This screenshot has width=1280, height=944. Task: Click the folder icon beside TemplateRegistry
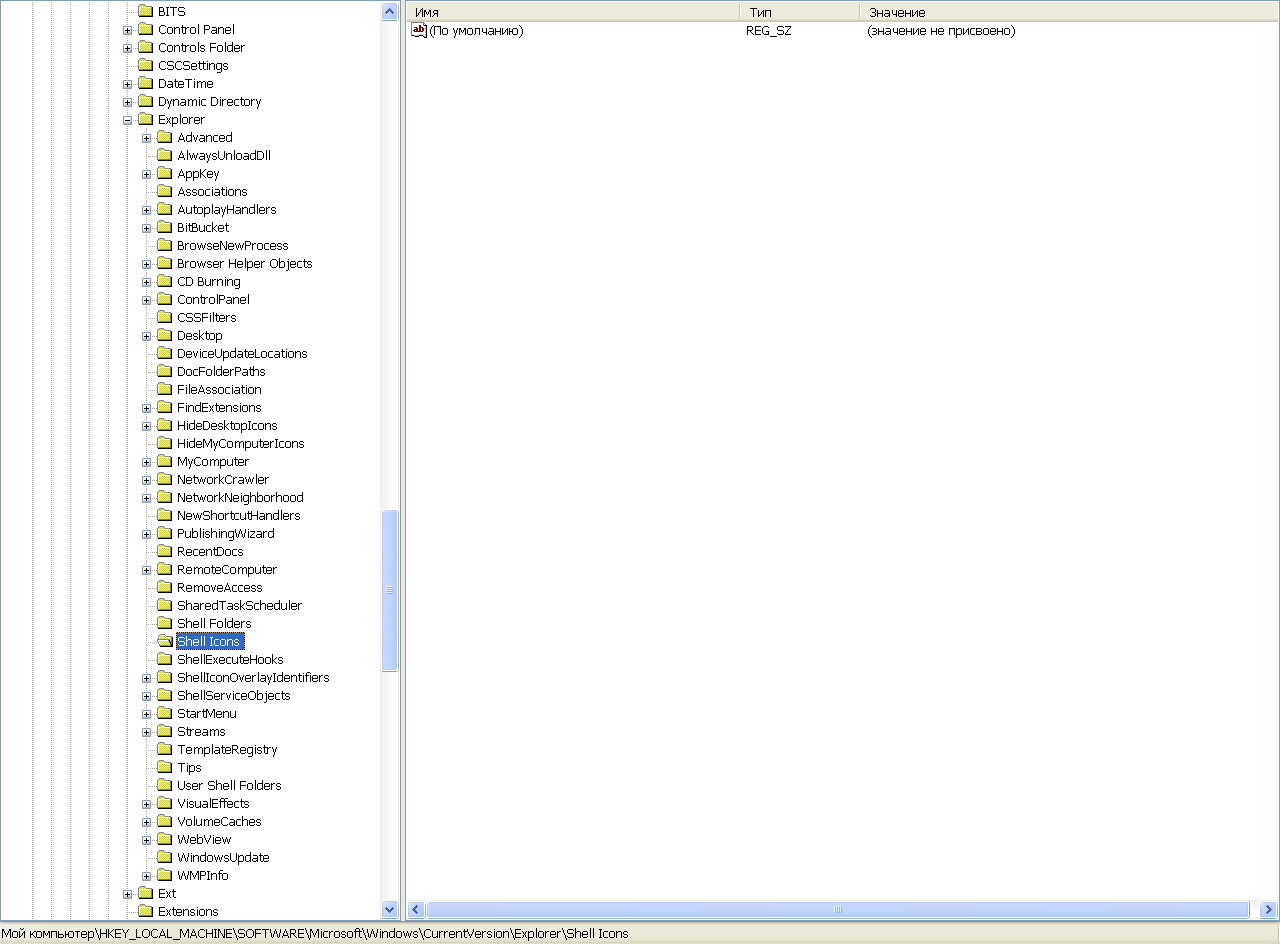pos(165,750)
